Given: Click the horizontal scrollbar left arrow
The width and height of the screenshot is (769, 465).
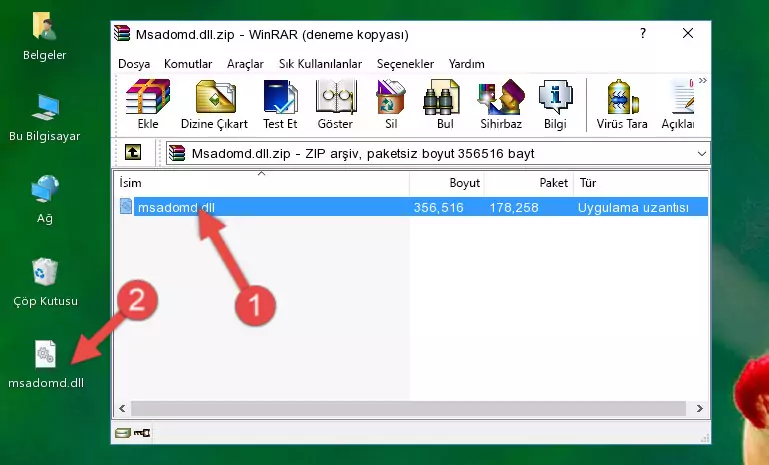Looking at the screenshot, I should [123, 408].
